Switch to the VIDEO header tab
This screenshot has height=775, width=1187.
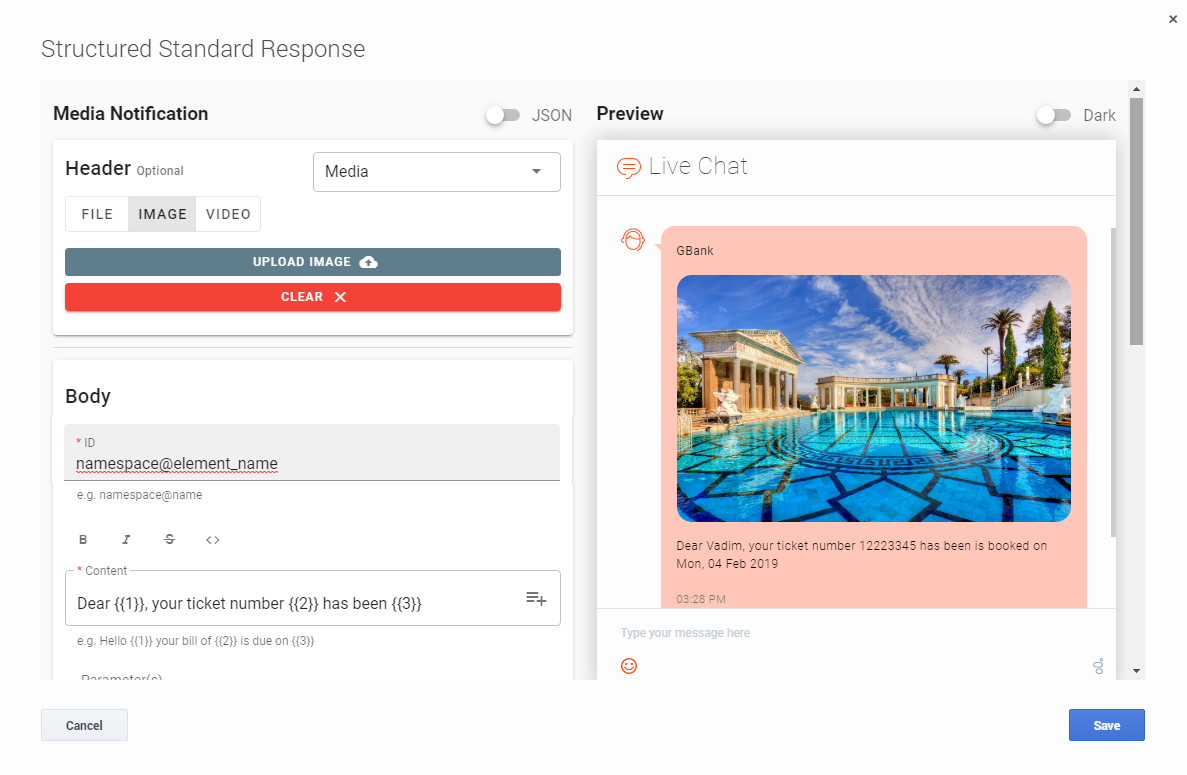coord(228,214)
